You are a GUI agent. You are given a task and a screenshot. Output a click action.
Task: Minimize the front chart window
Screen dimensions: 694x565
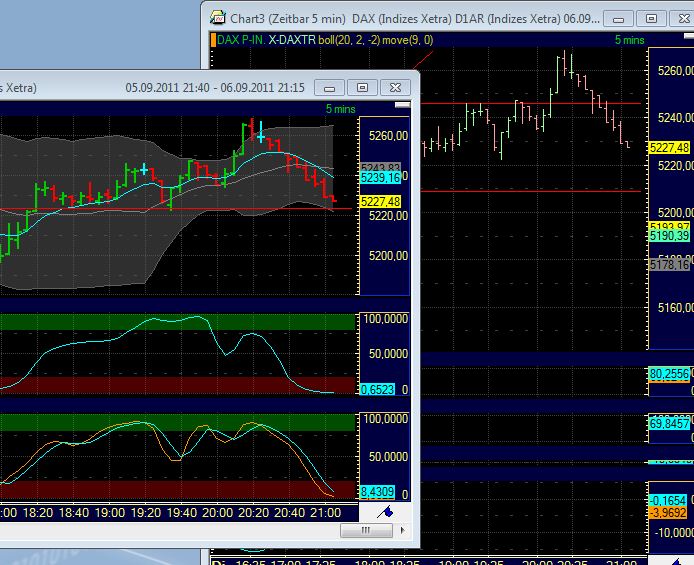[329, 88]
